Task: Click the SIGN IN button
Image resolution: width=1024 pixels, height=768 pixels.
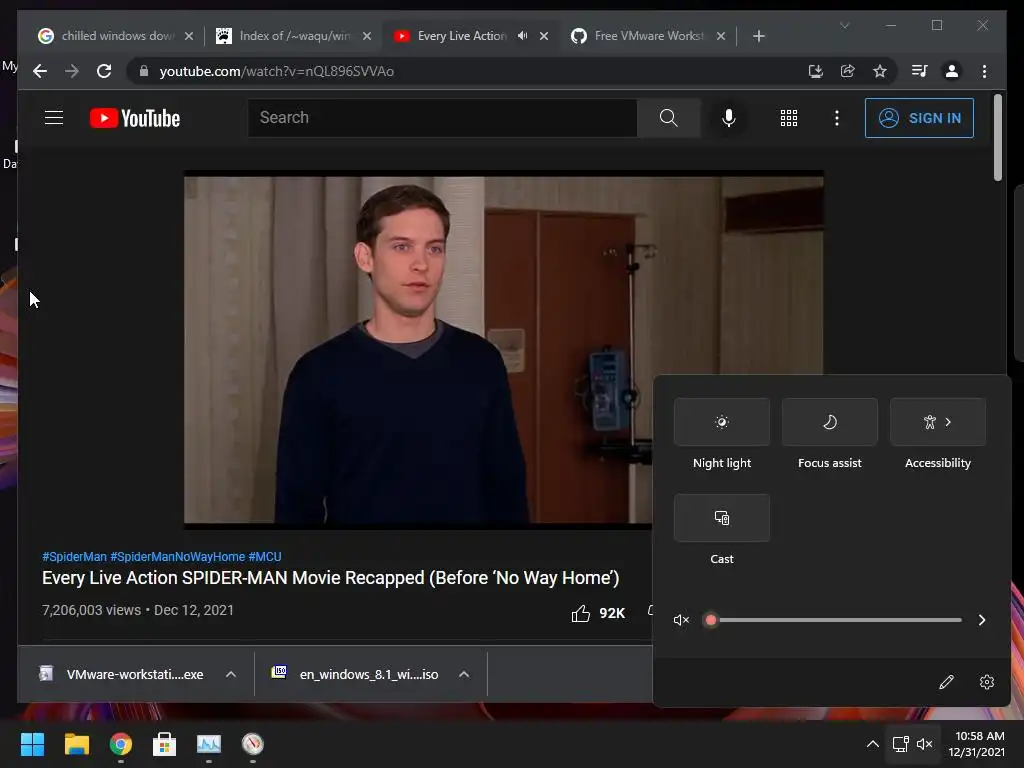Action: point(919,118)
